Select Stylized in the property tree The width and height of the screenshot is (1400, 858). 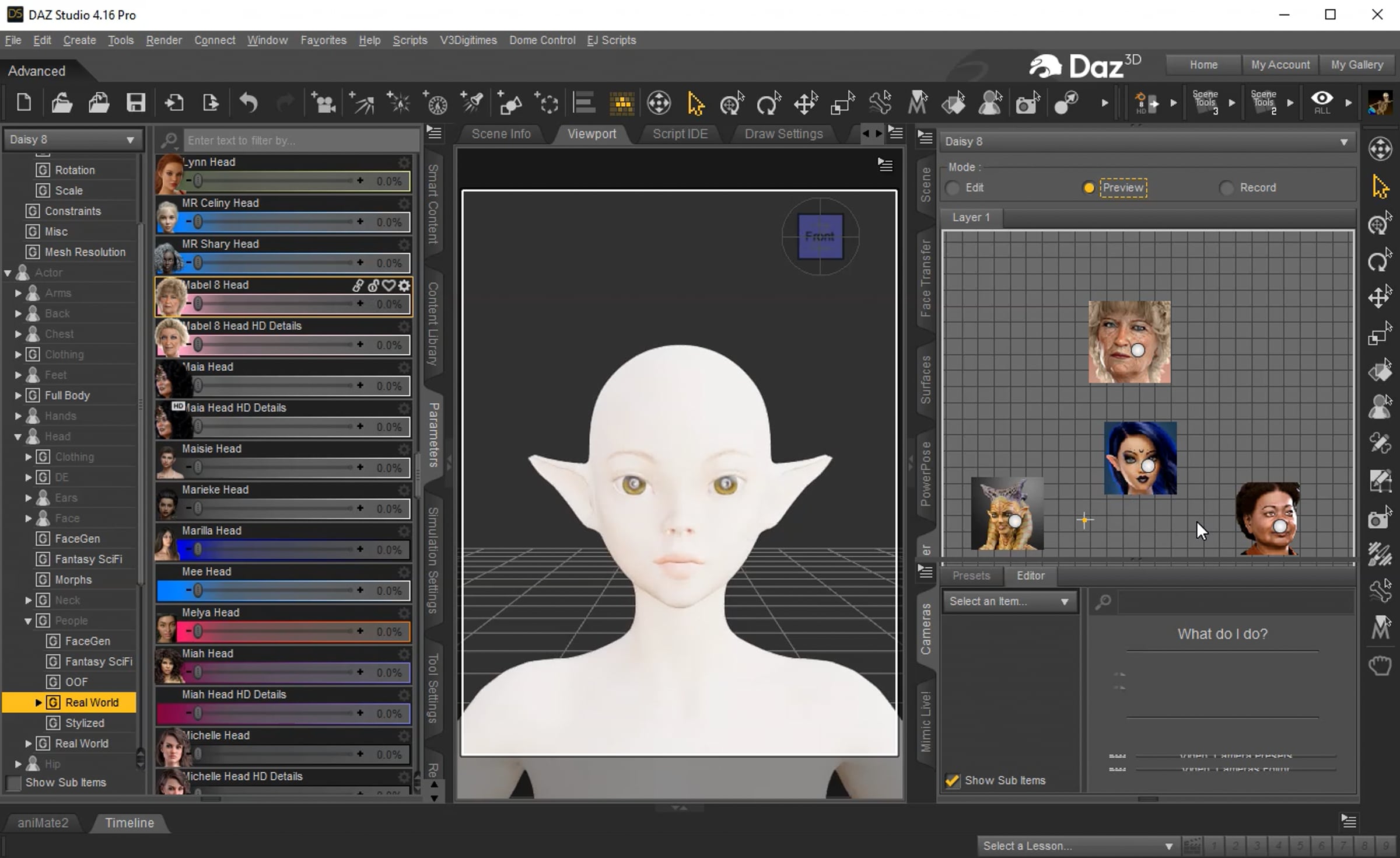pyautogui.click(x=85, y=723)
